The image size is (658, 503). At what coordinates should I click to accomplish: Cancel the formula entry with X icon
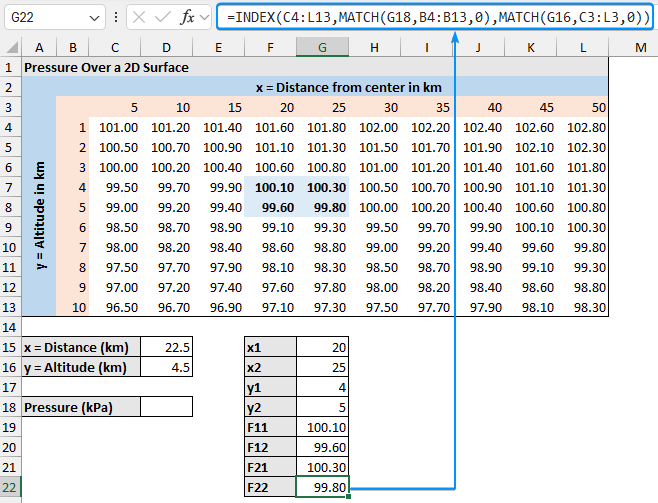(139, 17)
